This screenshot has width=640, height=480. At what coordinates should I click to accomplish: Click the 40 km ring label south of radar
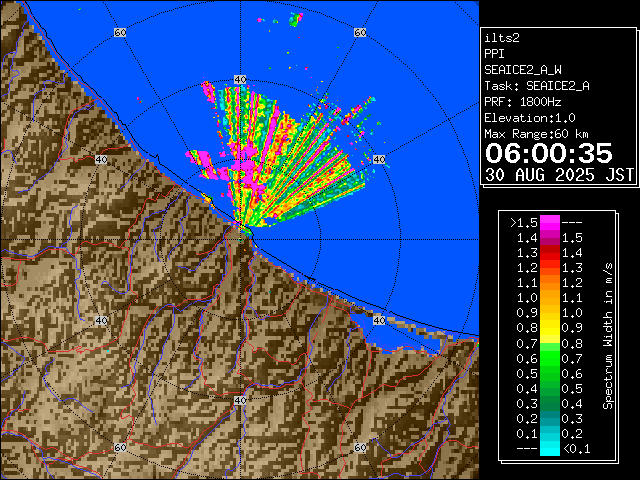(x=239, y=400)
